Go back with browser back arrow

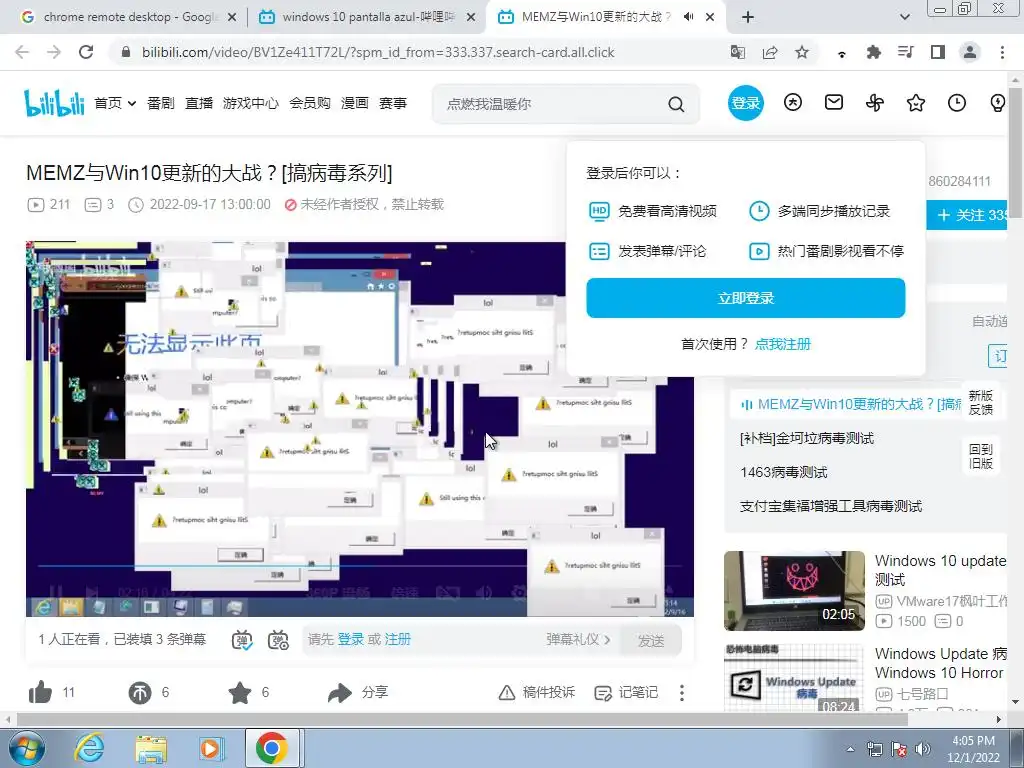click(x=22, y=52)
